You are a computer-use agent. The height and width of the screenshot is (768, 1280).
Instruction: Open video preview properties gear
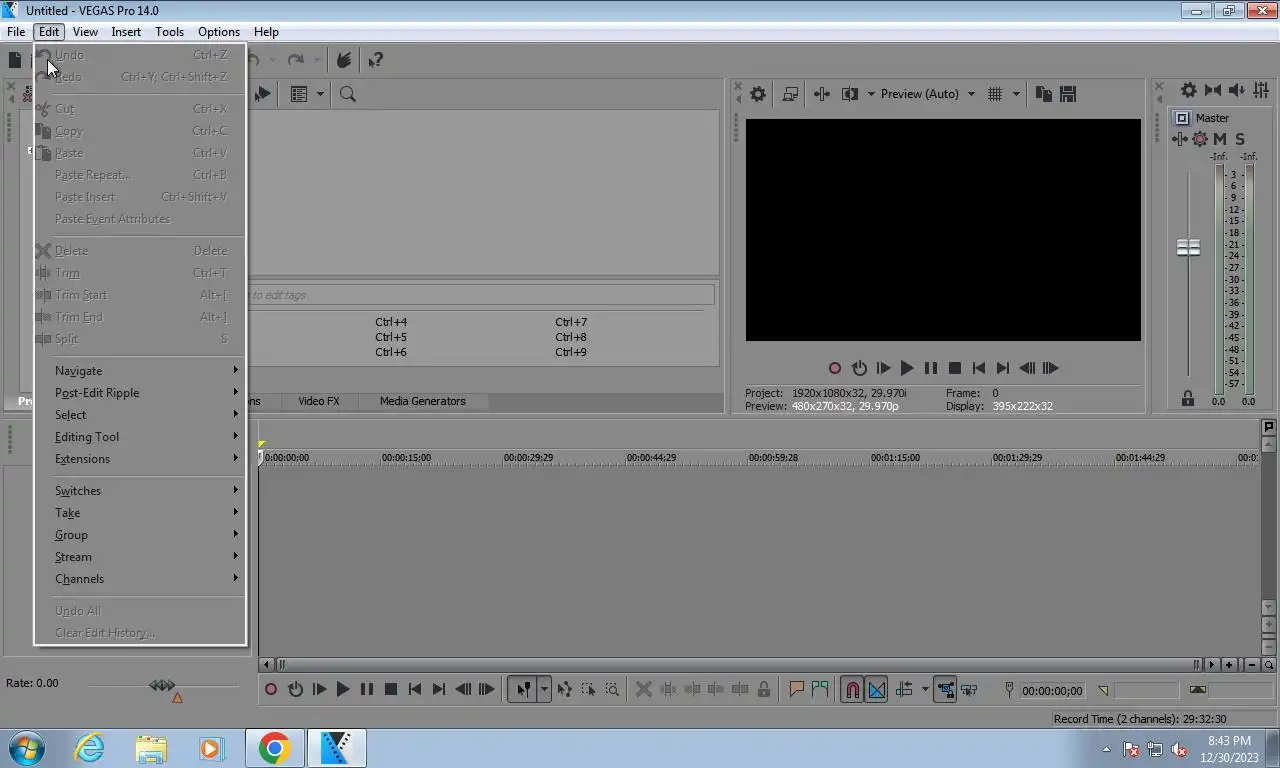tap(758, 94)
